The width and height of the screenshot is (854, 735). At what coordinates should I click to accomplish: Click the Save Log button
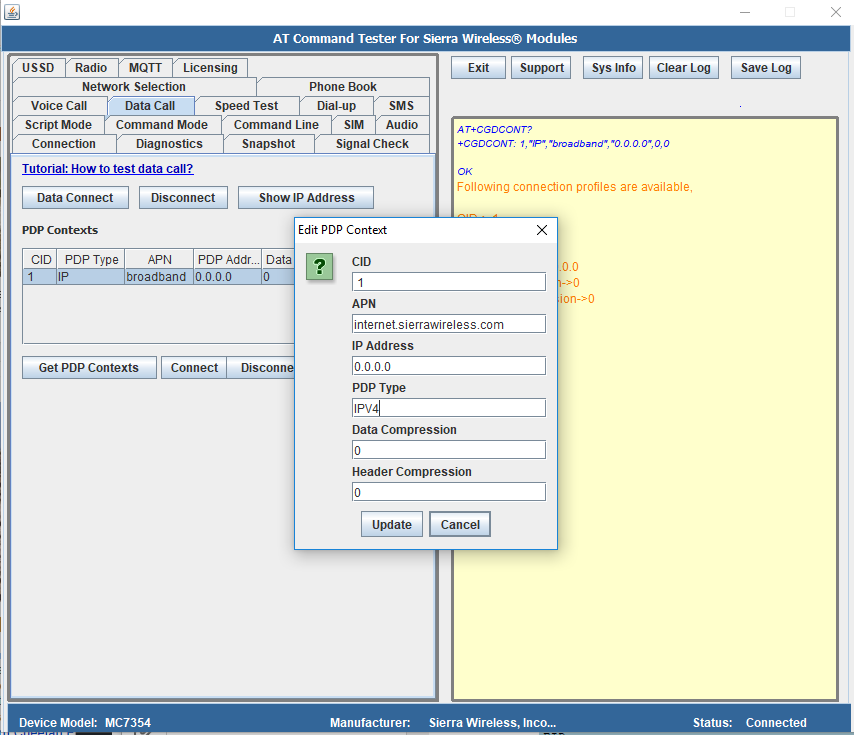[x=766, y=68]
